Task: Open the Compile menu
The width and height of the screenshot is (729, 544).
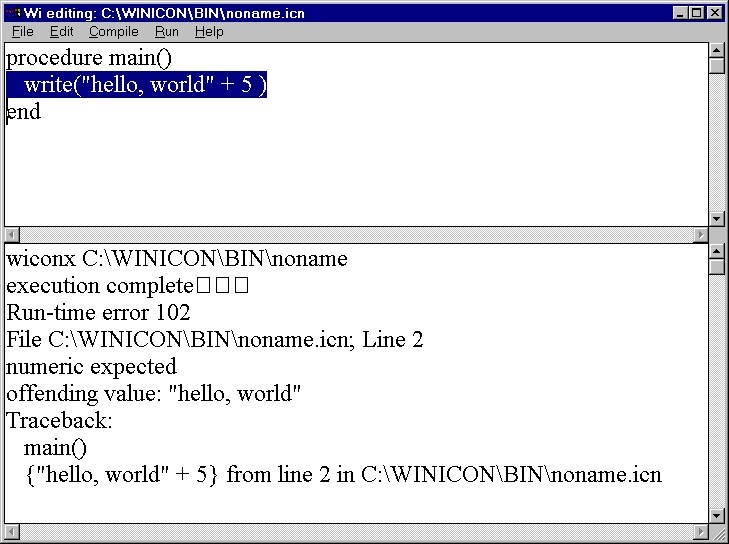Action: coord(113,32)
